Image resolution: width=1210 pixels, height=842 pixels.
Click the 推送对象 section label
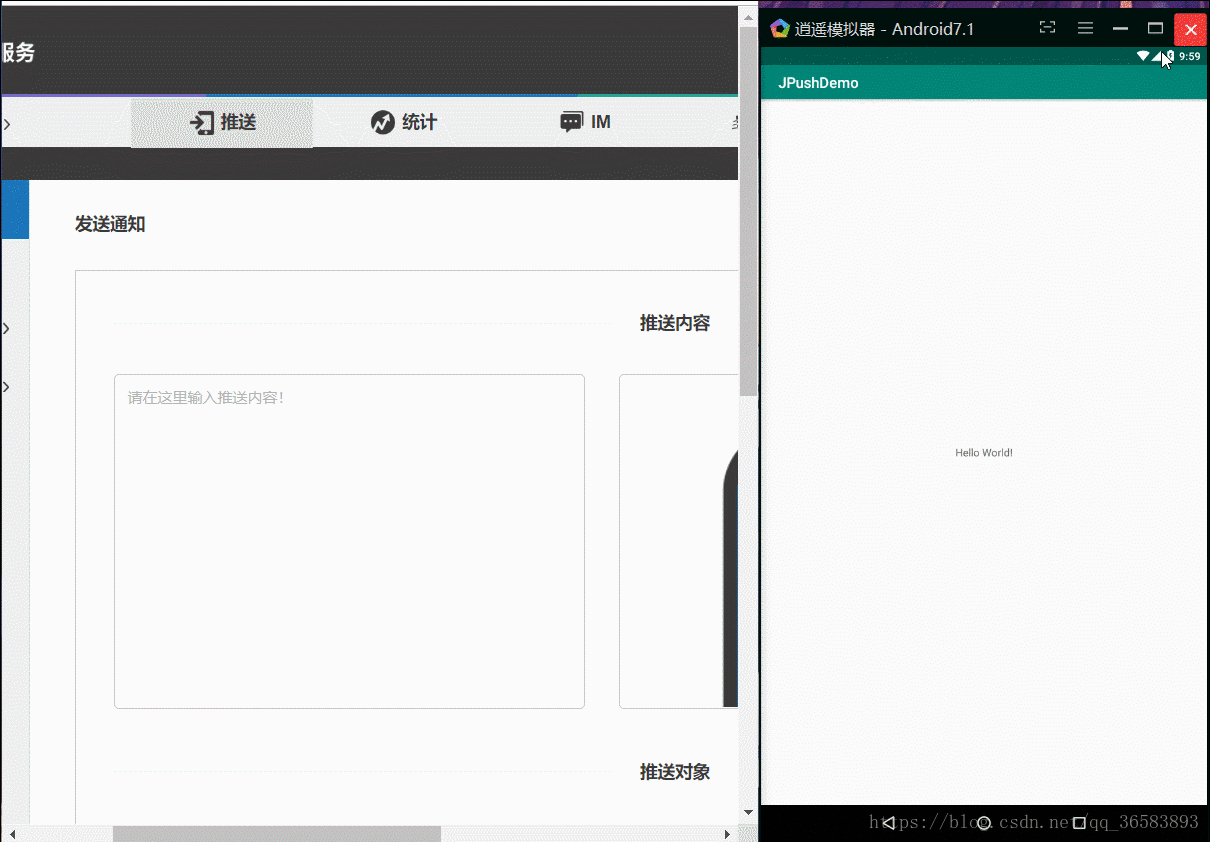point(675,772)
